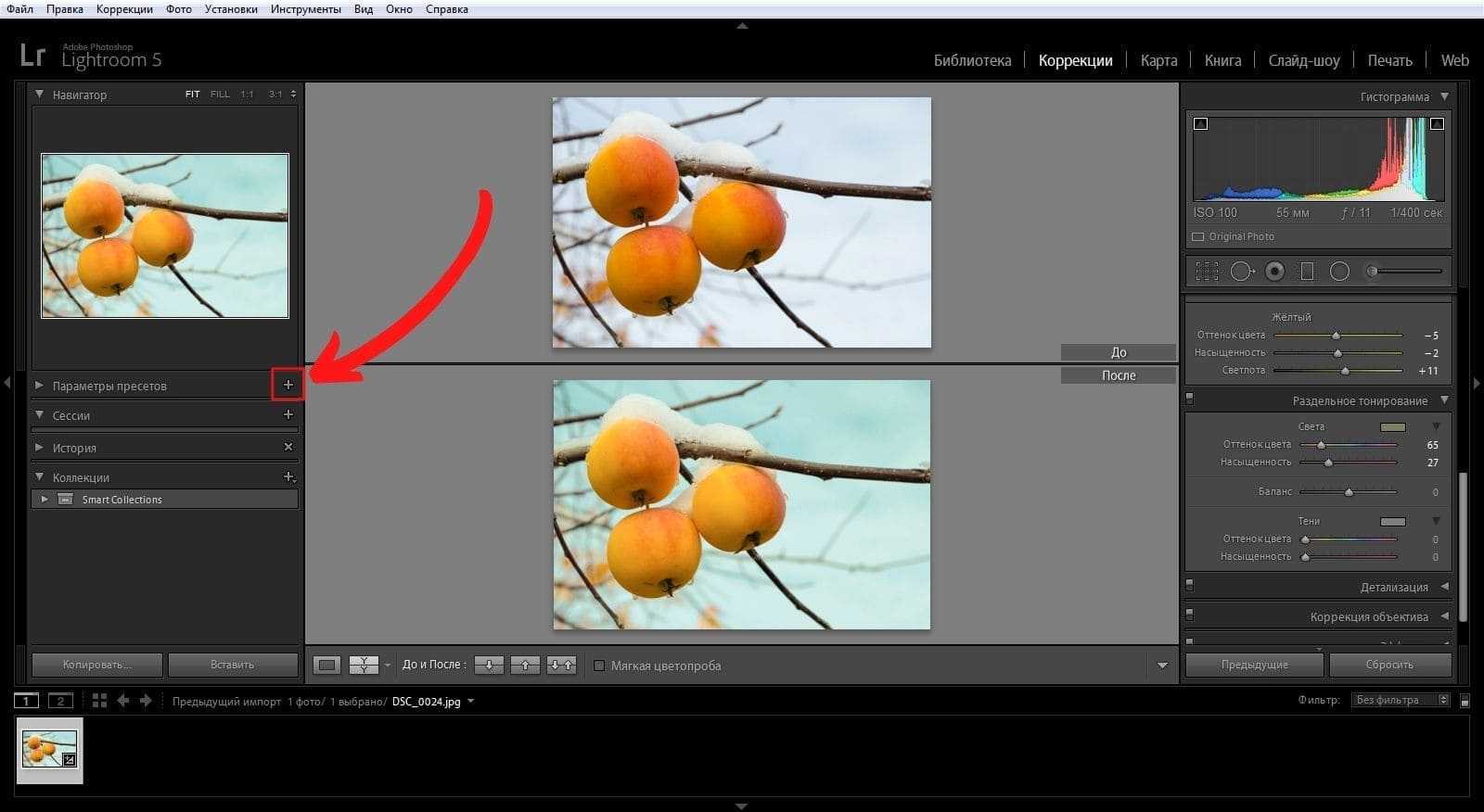The image size is (1484, 812).
Task: Click the Сбросить button
Action: tap(1389, 665)
